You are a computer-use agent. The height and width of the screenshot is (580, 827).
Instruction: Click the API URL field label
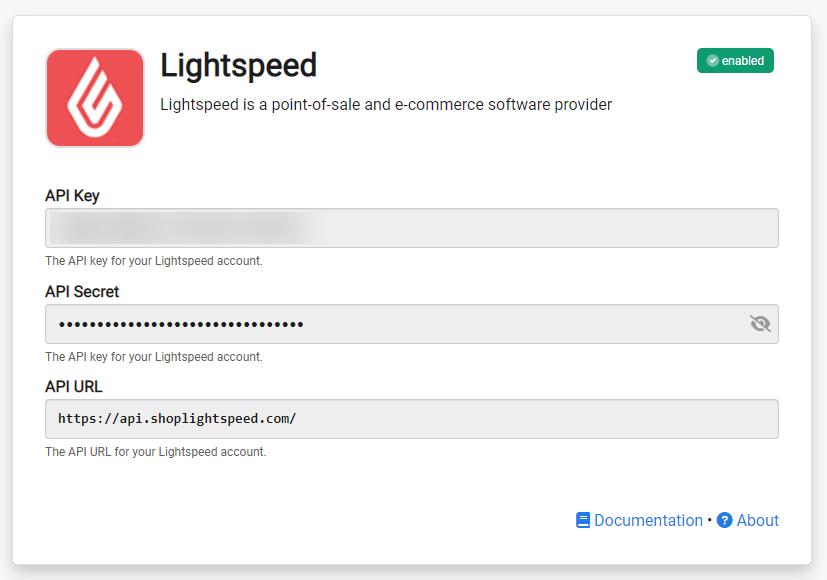click(74, 386)
